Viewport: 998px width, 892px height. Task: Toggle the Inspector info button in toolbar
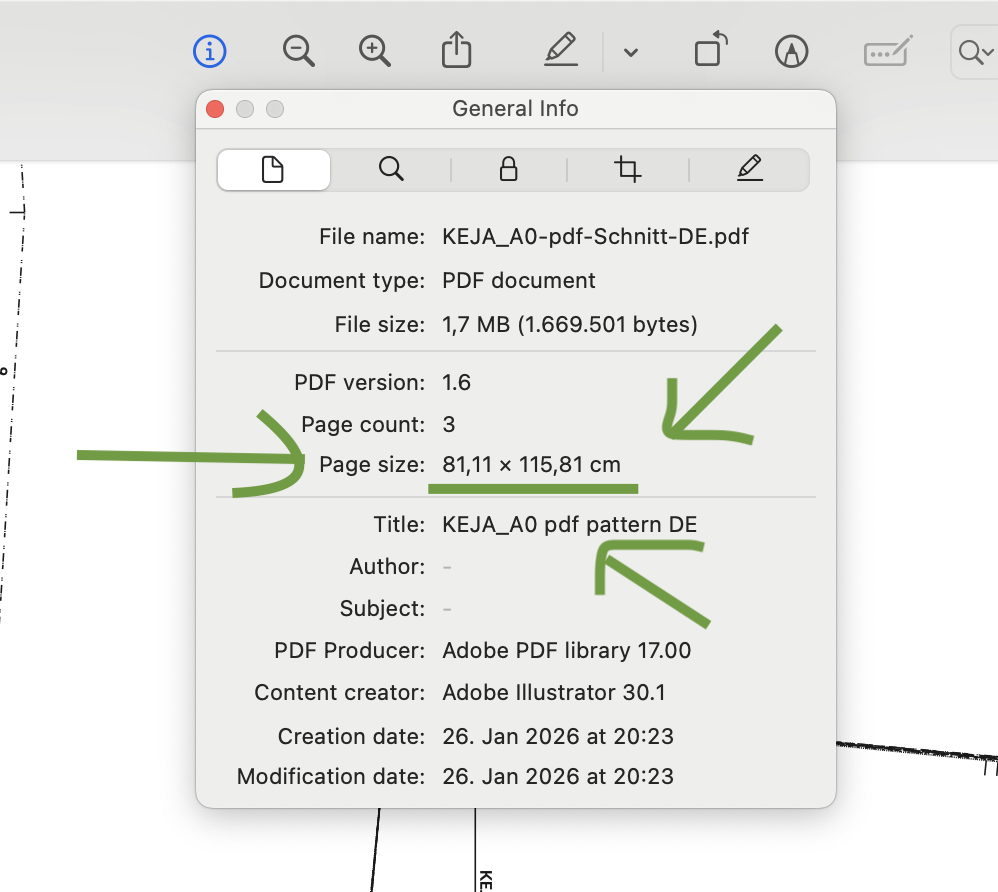[209, 51]
